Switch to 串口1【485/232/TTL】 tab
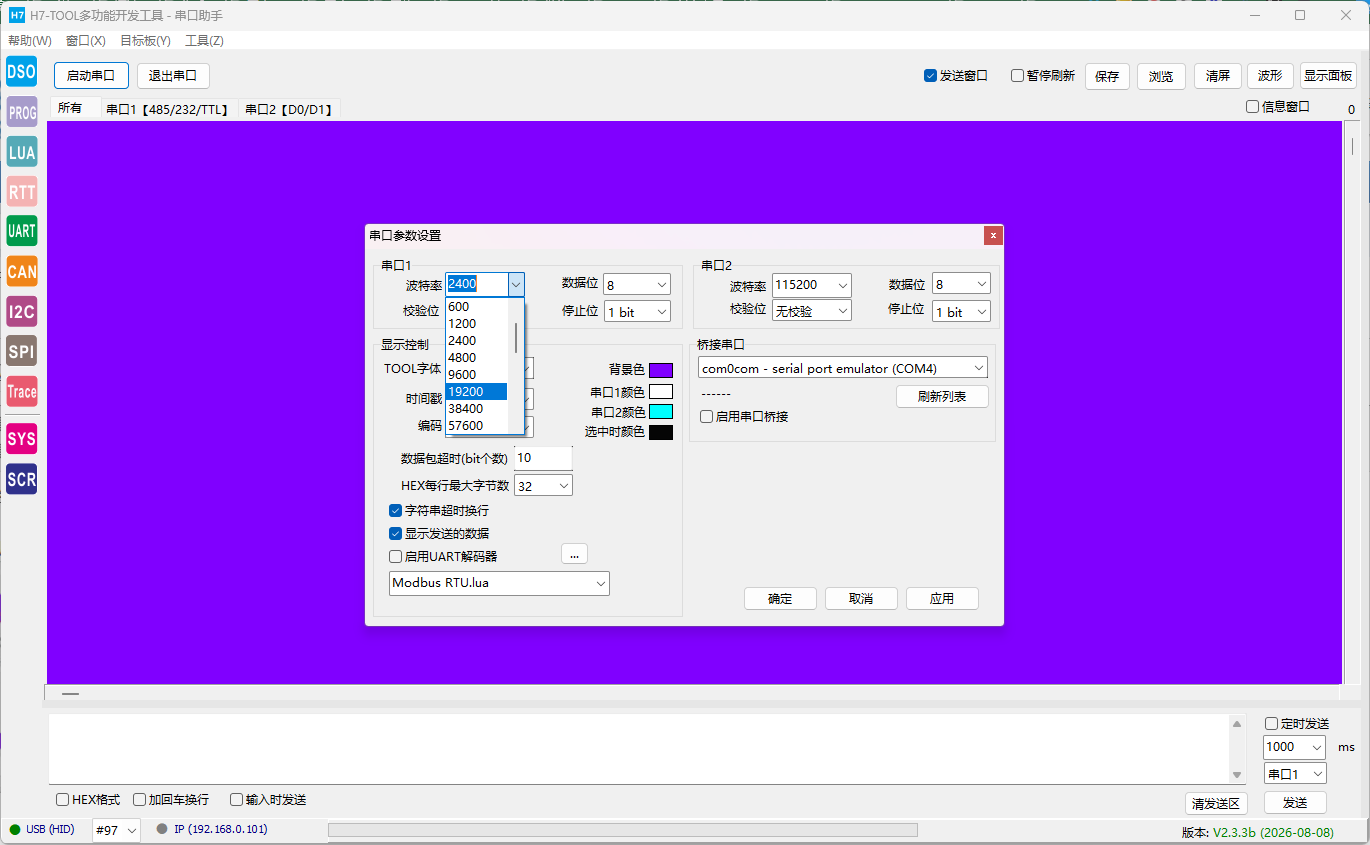This screenshot has width=1370, height=845. [168, 109]
